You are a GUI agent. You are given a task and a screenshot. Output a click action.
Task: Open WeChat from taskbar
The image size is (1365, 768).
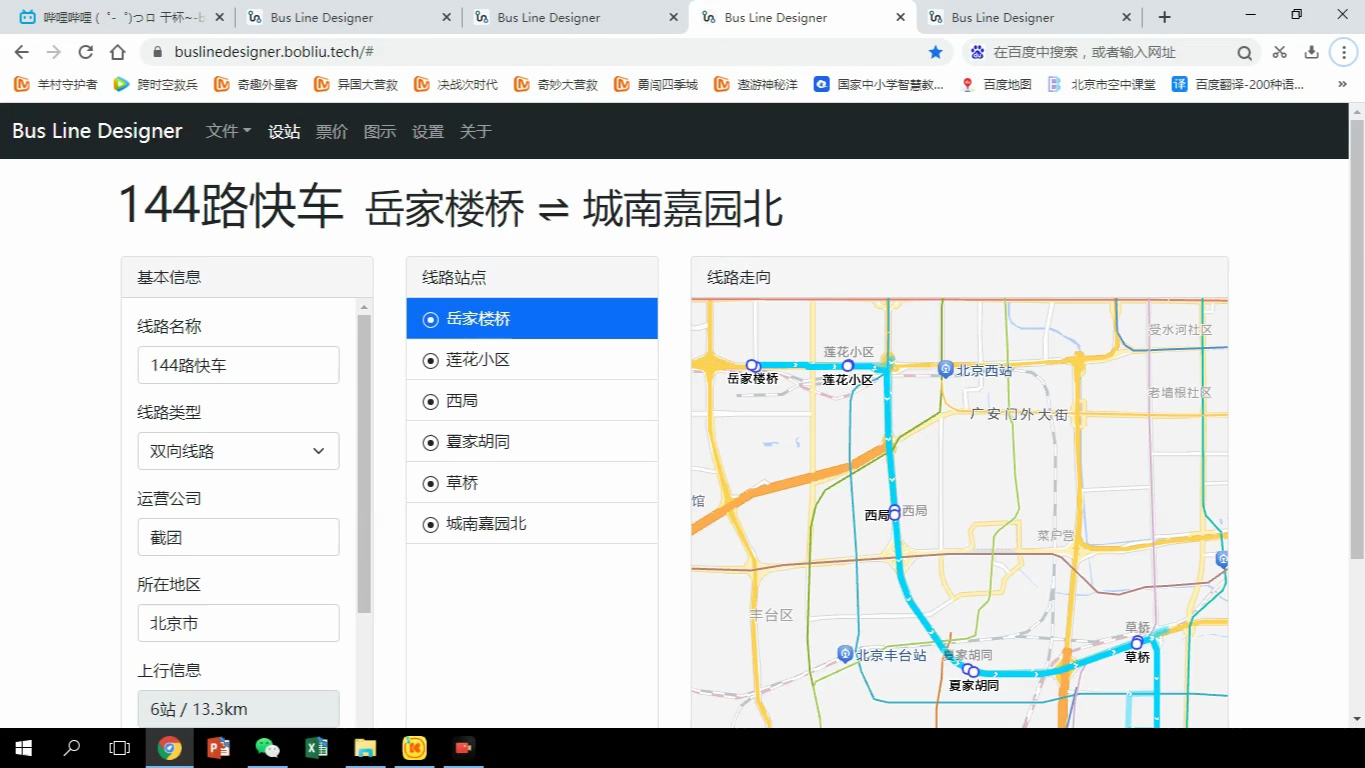(x=267, y=747)
